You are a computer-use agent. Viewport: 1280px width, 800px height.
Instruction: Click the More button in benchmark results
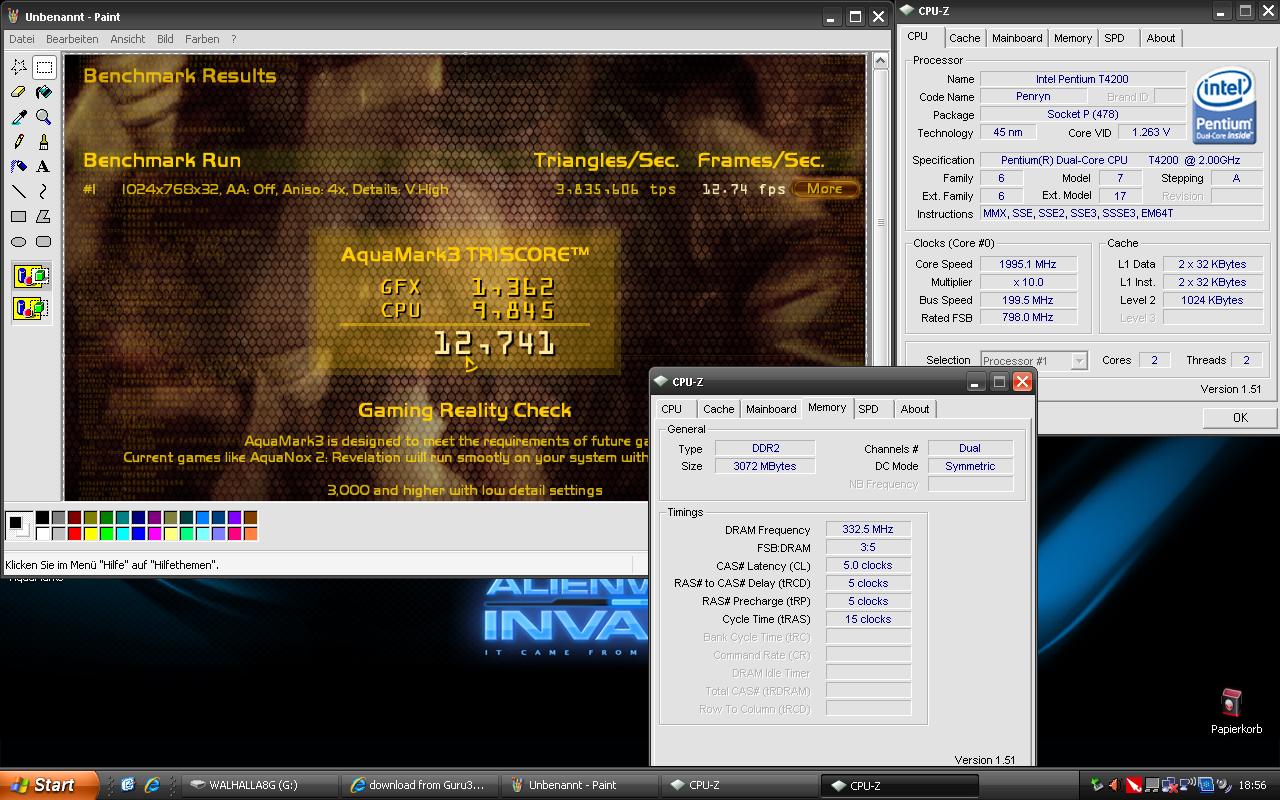pyautogui.click(x=824, y=188)
